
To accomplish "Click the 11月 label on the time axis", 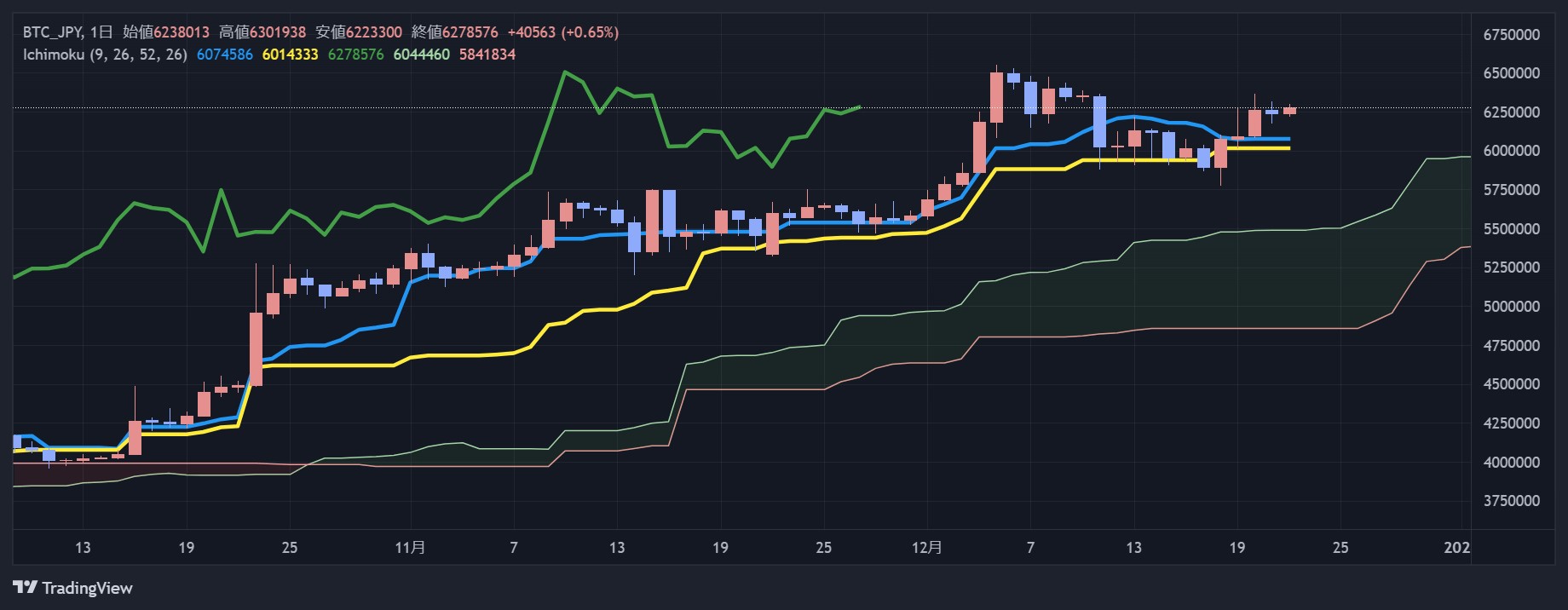I will [x=410, y=547].
